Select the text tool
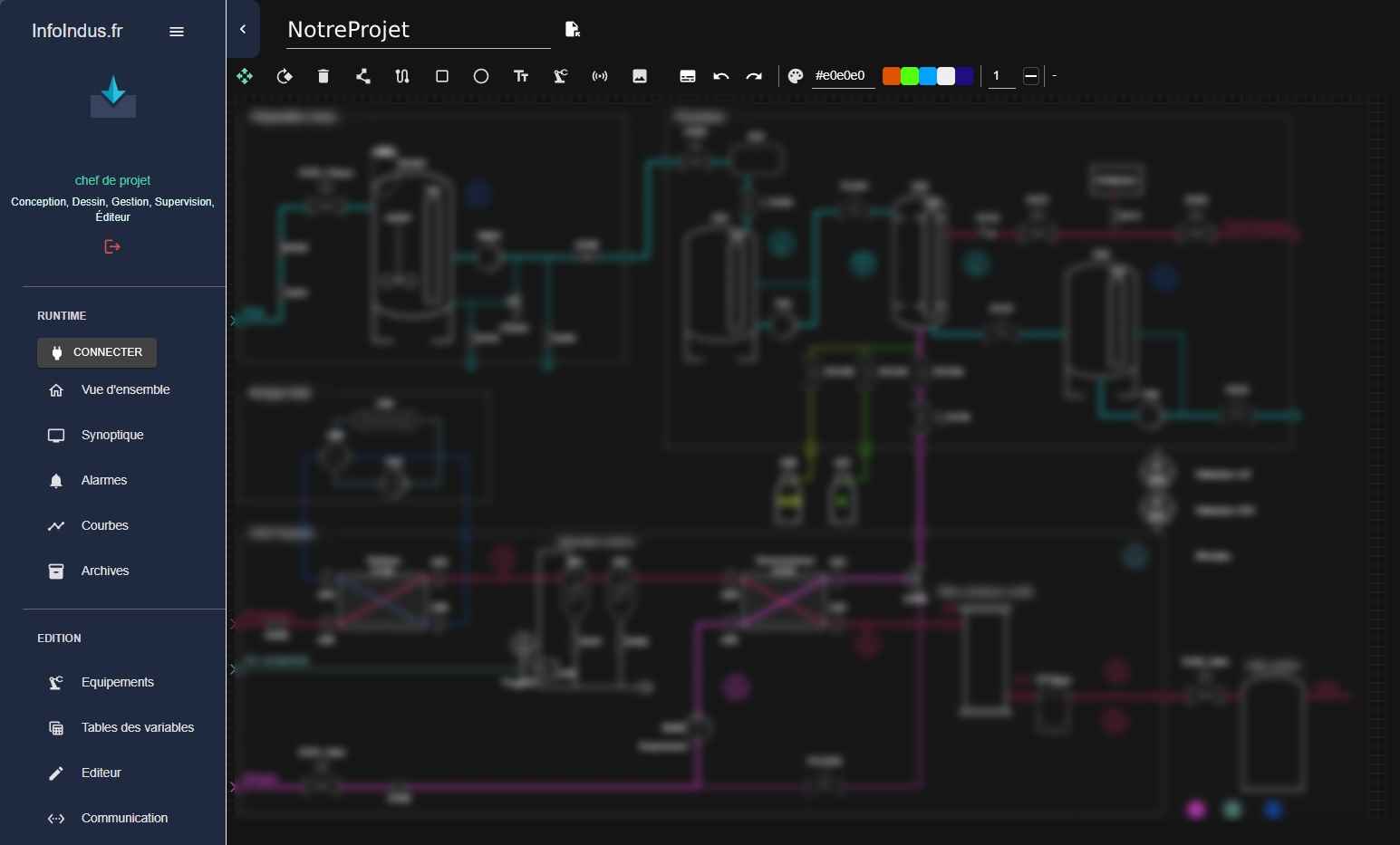Image resolution: width=1400 pixels, height=845 pixels. pyautogui.click(x=521, y=76)
